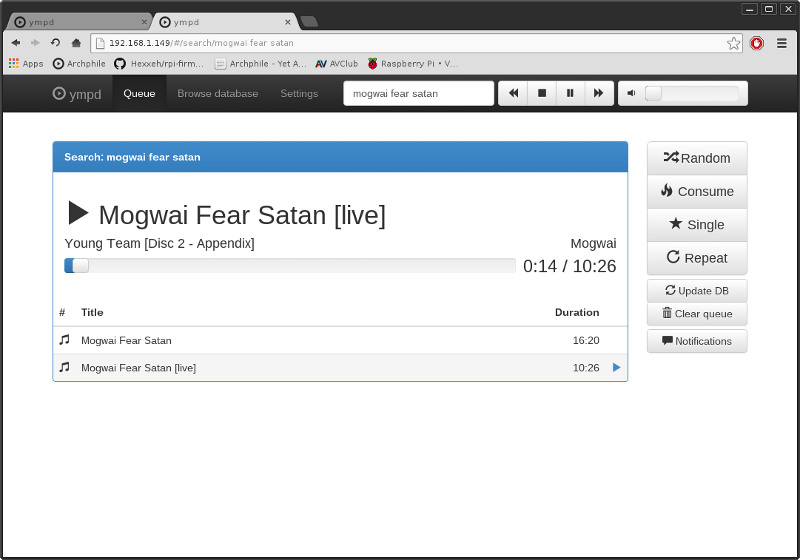Toggle Notifications button
The image size is (800, 560).
coord(697,341)
